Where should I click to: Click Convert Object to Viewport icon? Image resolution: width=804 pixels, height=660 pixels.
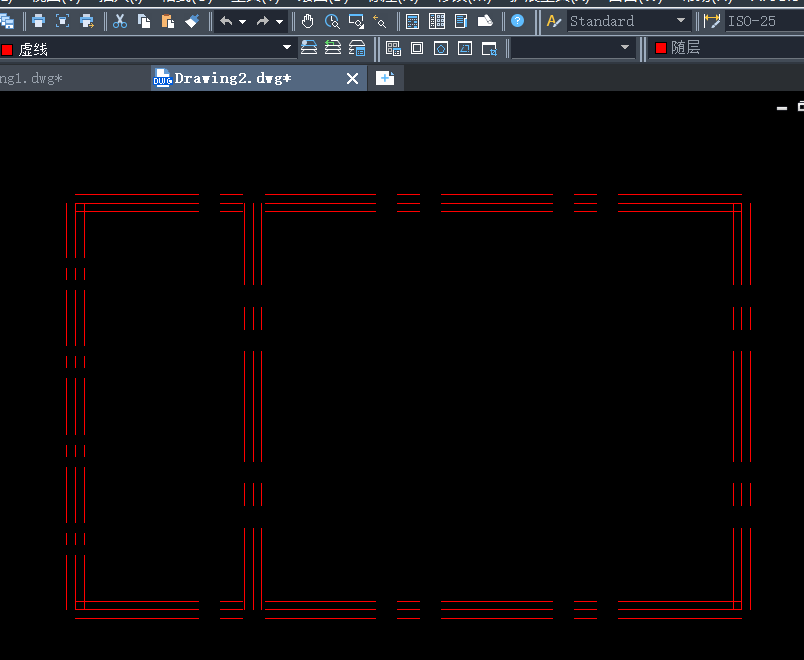pyautogui.click(x=465, y=48)
